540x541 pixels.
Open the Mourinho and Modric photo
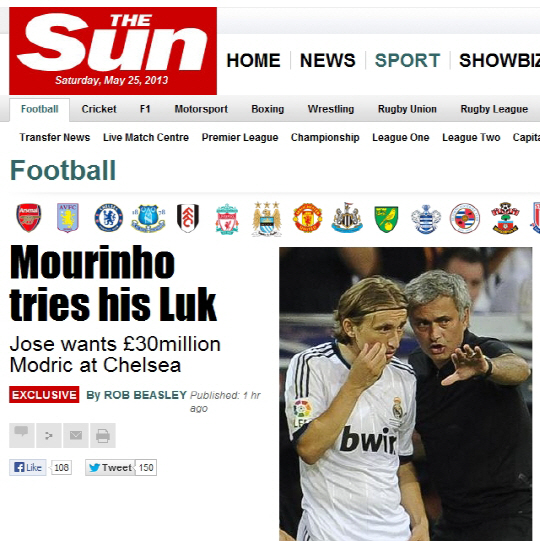[x=406, y=394]
